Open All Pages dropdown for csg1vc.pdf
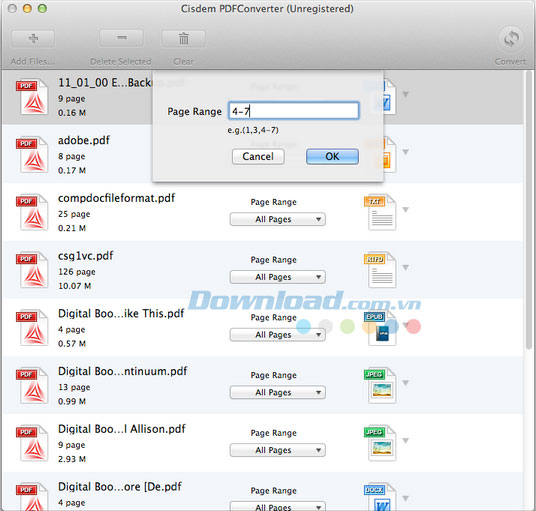Viewport: 536px width, 511px height. (278, 277)
